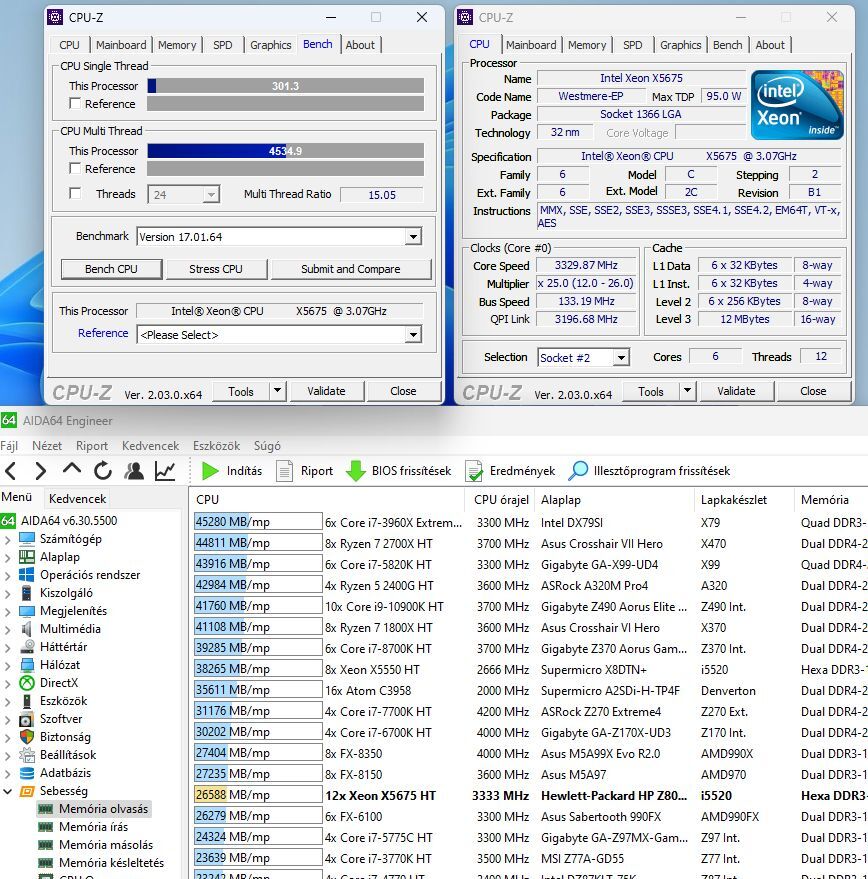Screen dimensions: 868x879
Task: Enable Multi Thread Reference checkbox
Action: pyautogui.click(x=74, y=168)
